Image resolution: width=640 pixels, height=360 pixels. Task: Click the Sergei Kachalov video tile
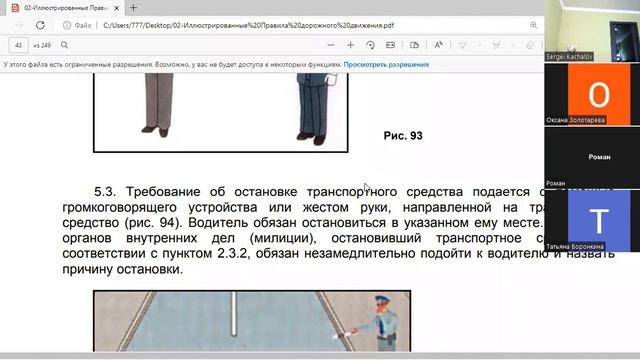pyautogui.click(x=592, y=31)
